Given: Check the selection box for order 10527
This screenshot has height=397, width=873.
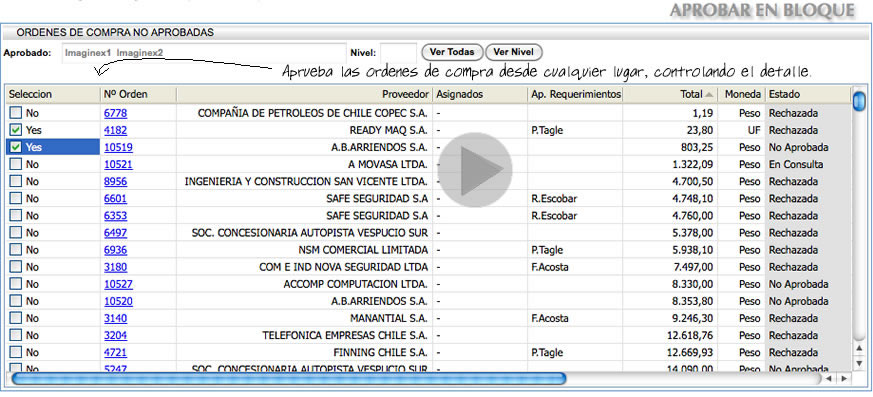Looking at the screenshot, I should click(x=16, y=284).
